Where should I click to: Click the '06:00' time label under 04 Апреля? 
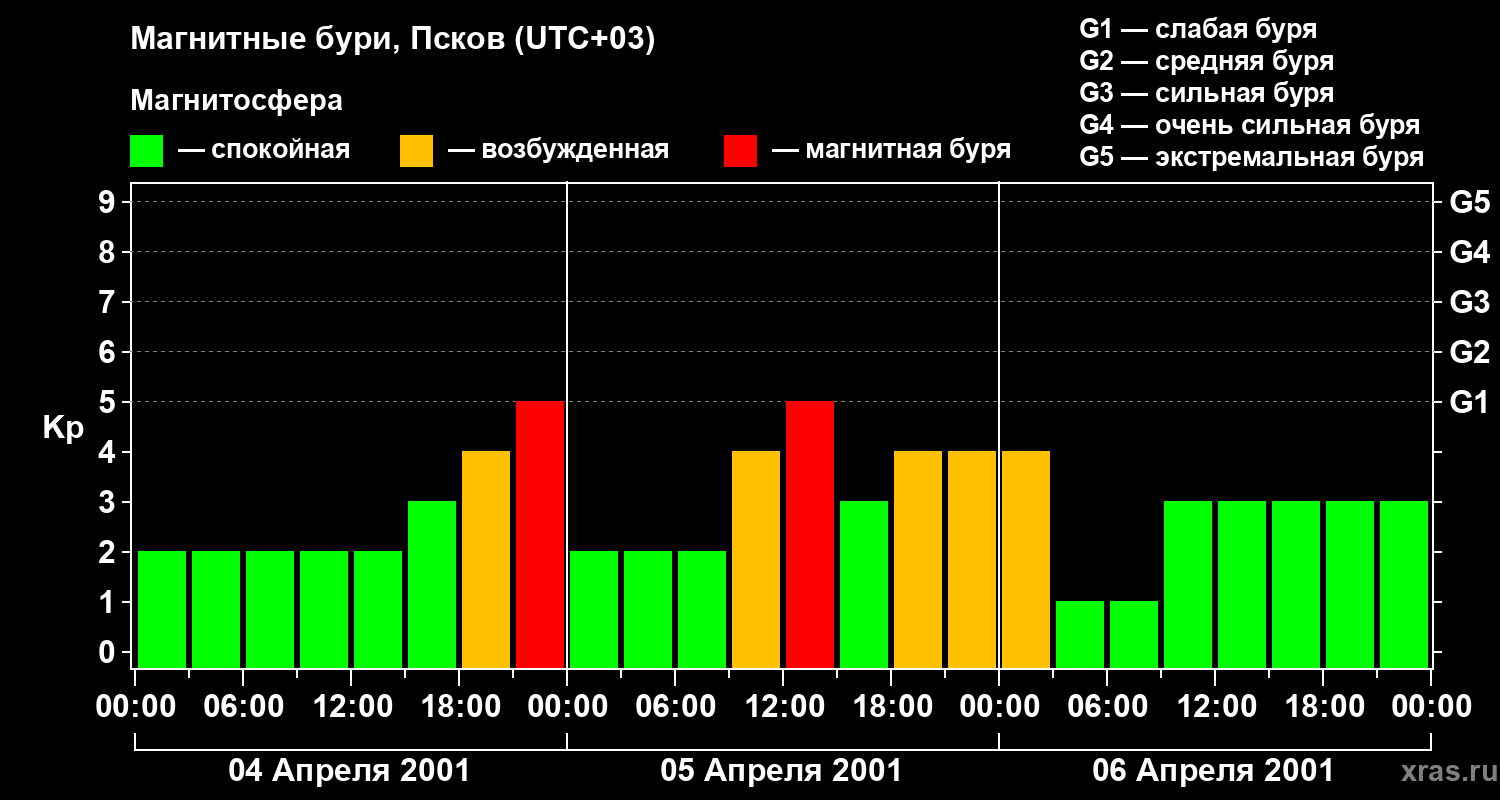point(243,707)
